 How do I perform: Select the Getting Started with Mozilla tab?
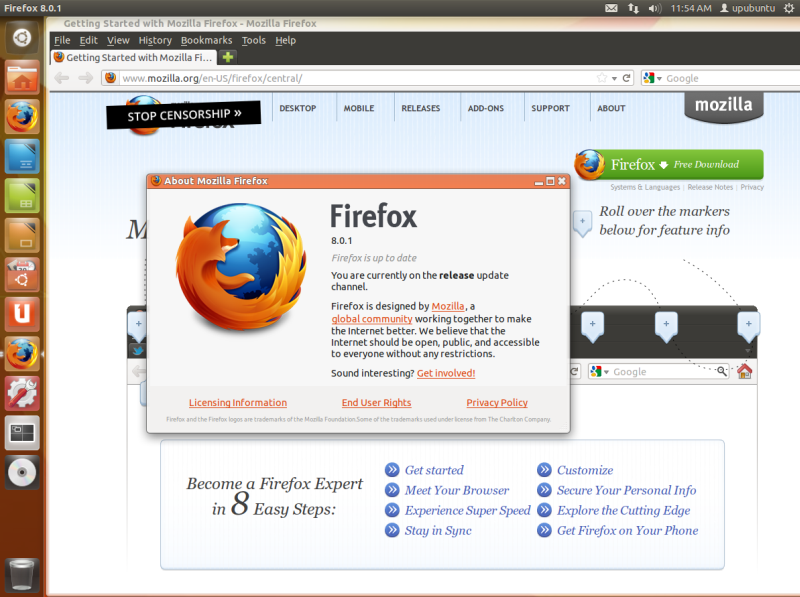[134, 57]
